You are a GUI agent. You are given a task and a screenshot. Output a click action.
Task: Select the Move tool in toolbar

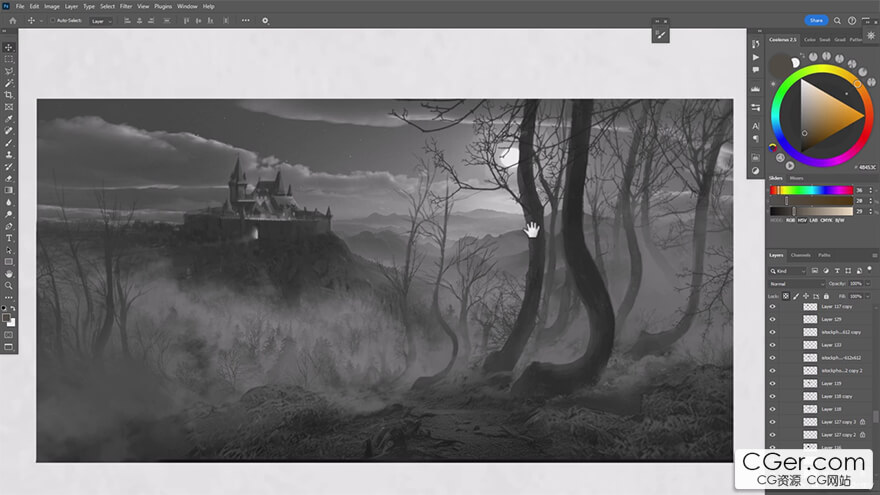8,48
